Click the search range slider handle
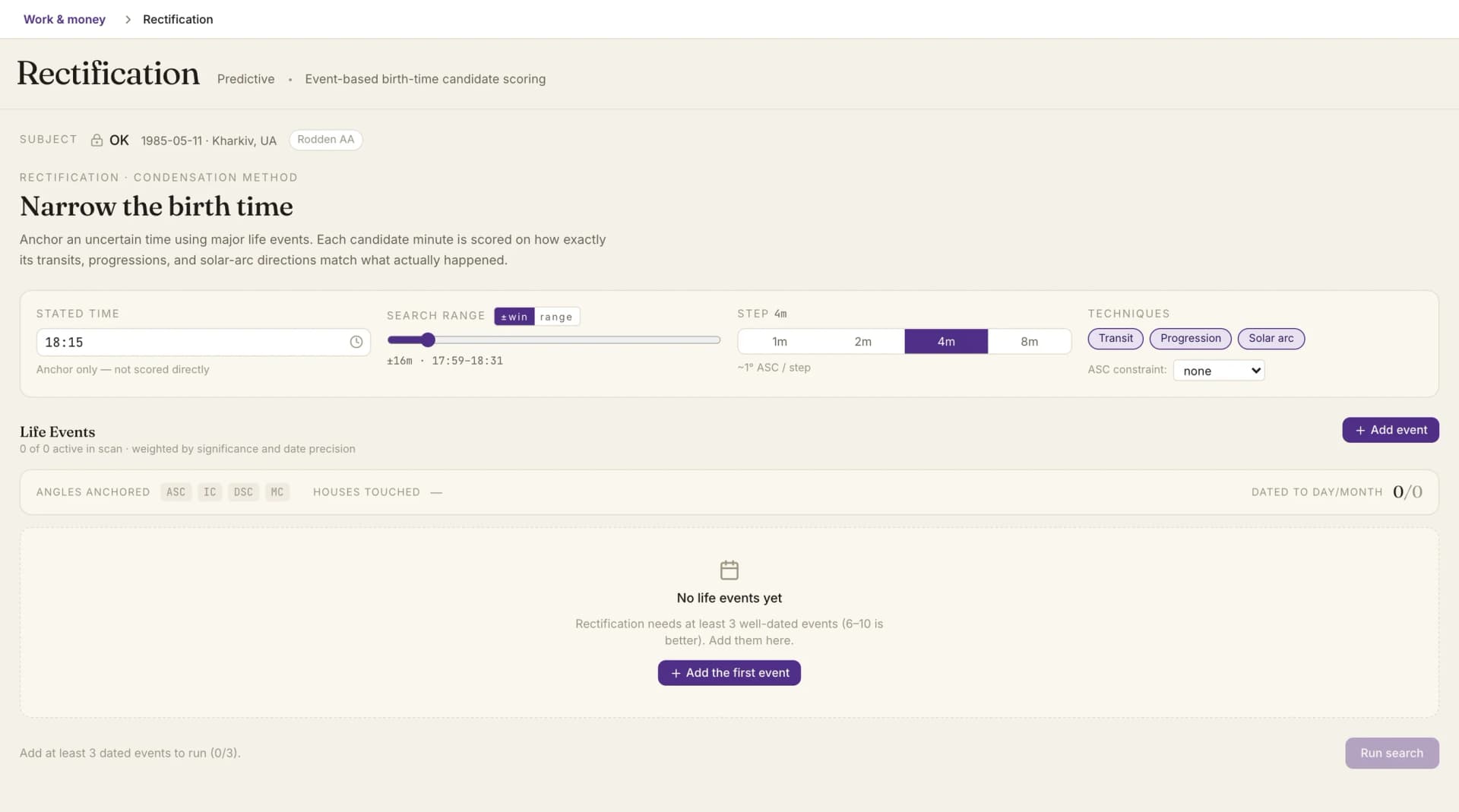The image size is (1459, 812). [428, 340]
